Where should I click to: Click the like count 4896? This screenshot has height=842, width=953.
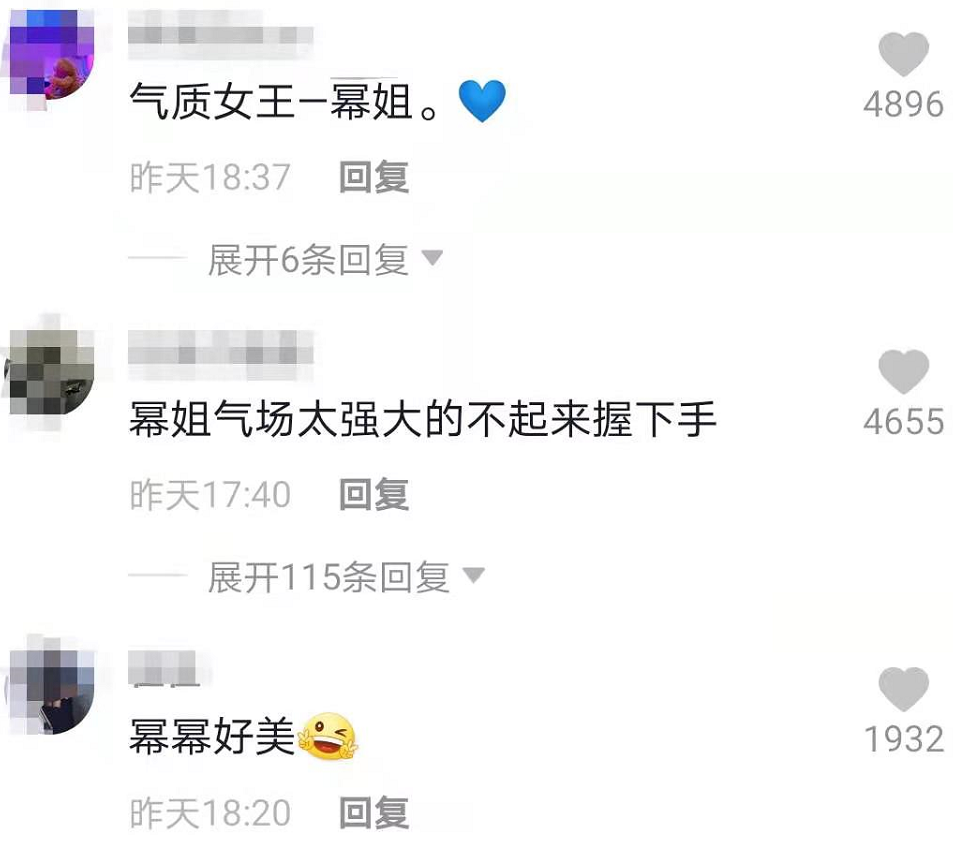tap(904, 105)
